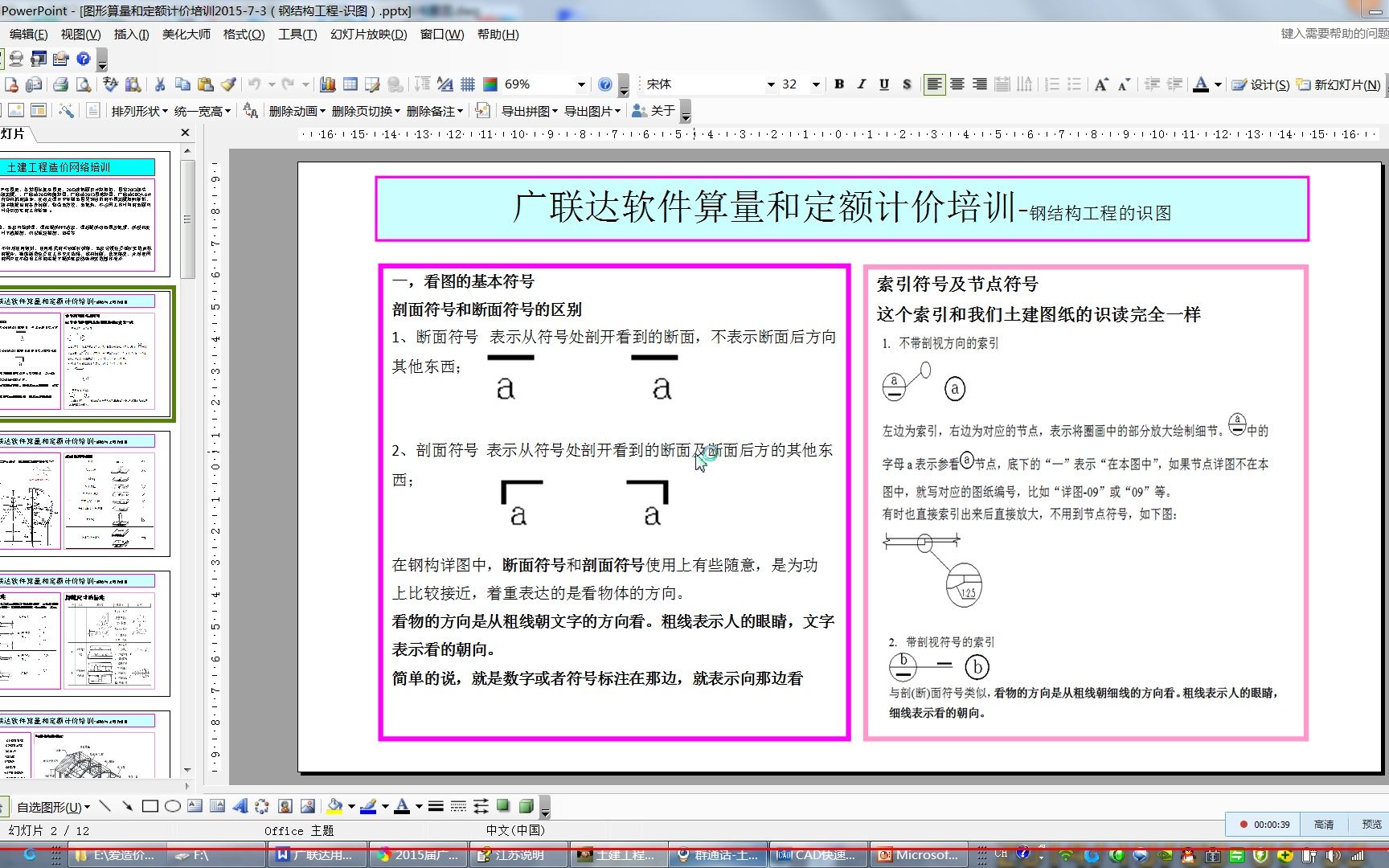Click the 新幻灯片(N) button
The height and width of the screenshot is (868, 1389).
click(1338, 84)
